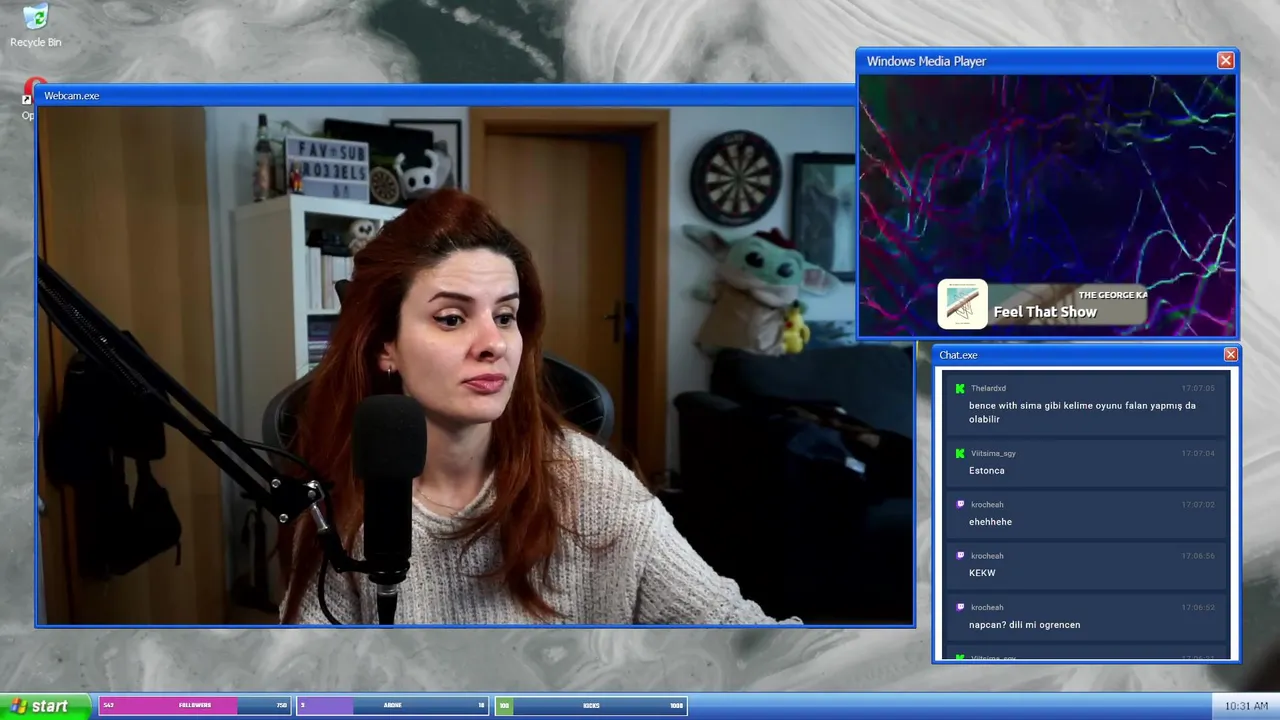Click the Kicks goal progress bar
The height and width of the screenshot is (720, 1280).
[591, 705]
